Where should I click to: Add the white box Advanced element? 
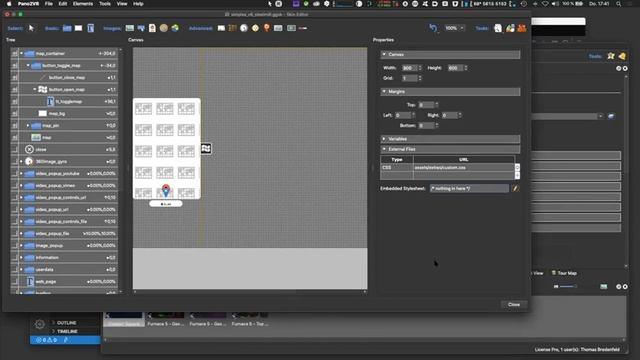(x=221, y=28)
